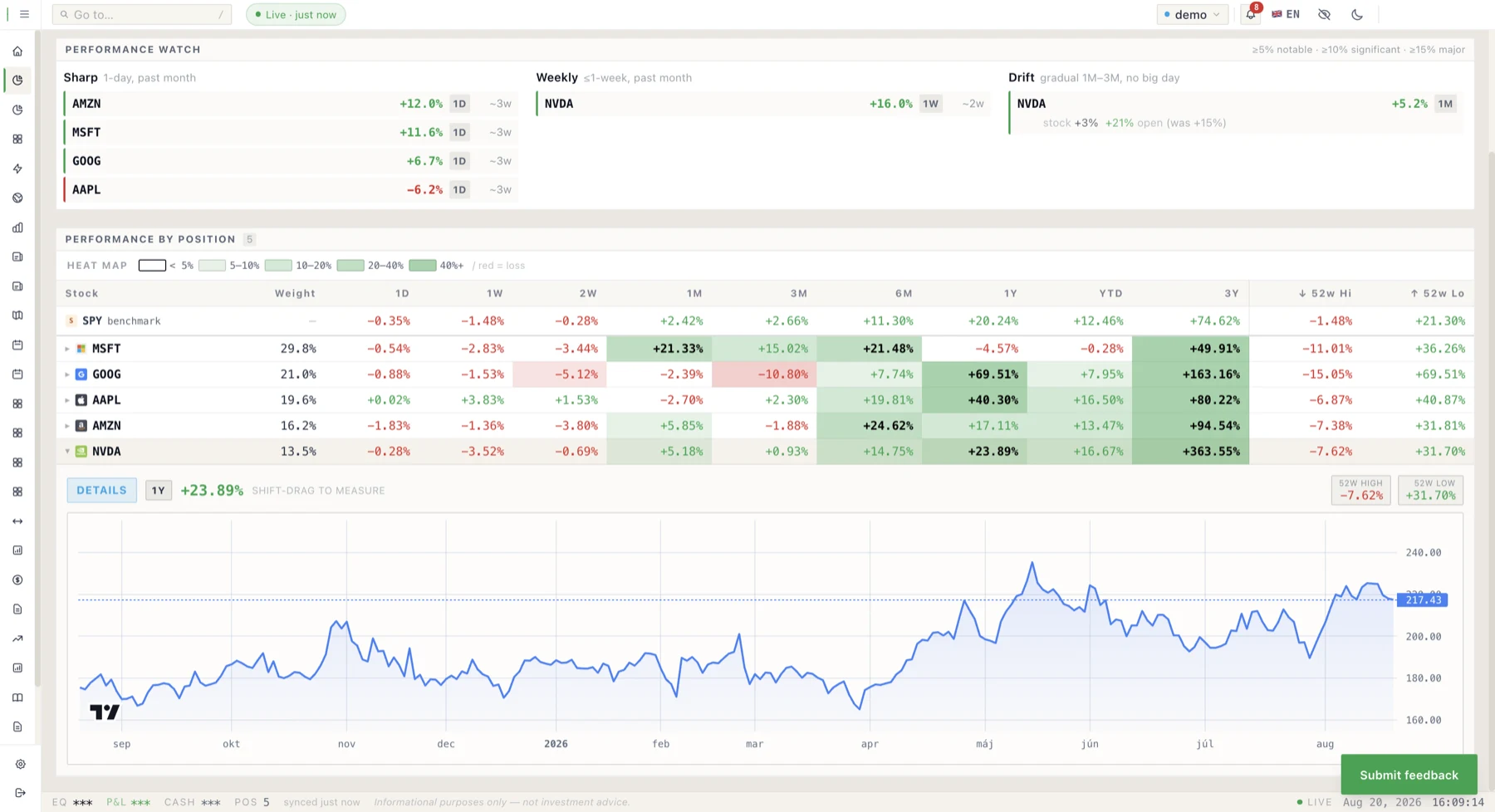Screen dimensions: 1495x812
Task: Open the folded map sidebar icon
Action: (17, 316)
